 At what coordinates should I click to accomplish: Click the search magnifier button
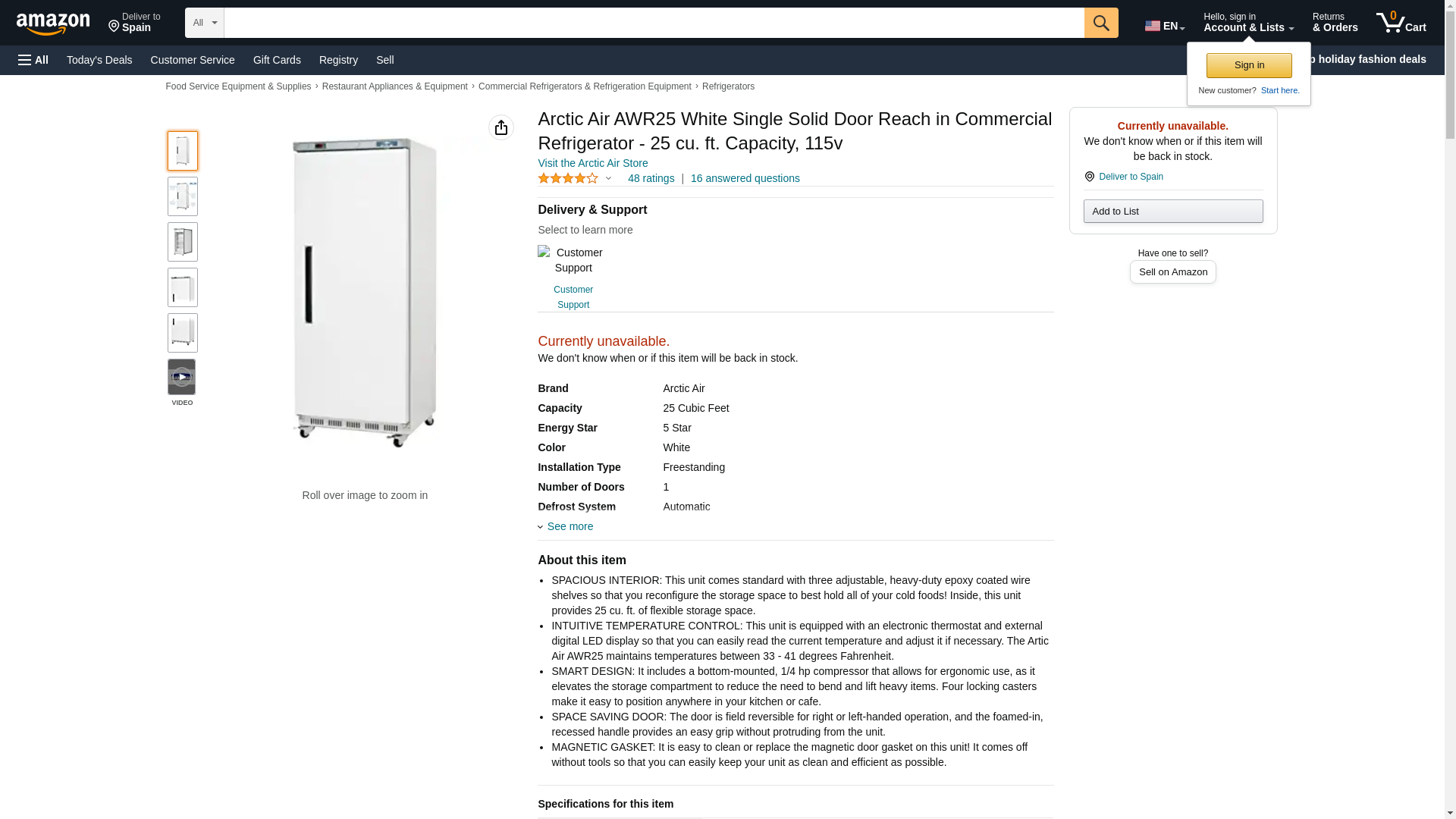click(1101, 23)
